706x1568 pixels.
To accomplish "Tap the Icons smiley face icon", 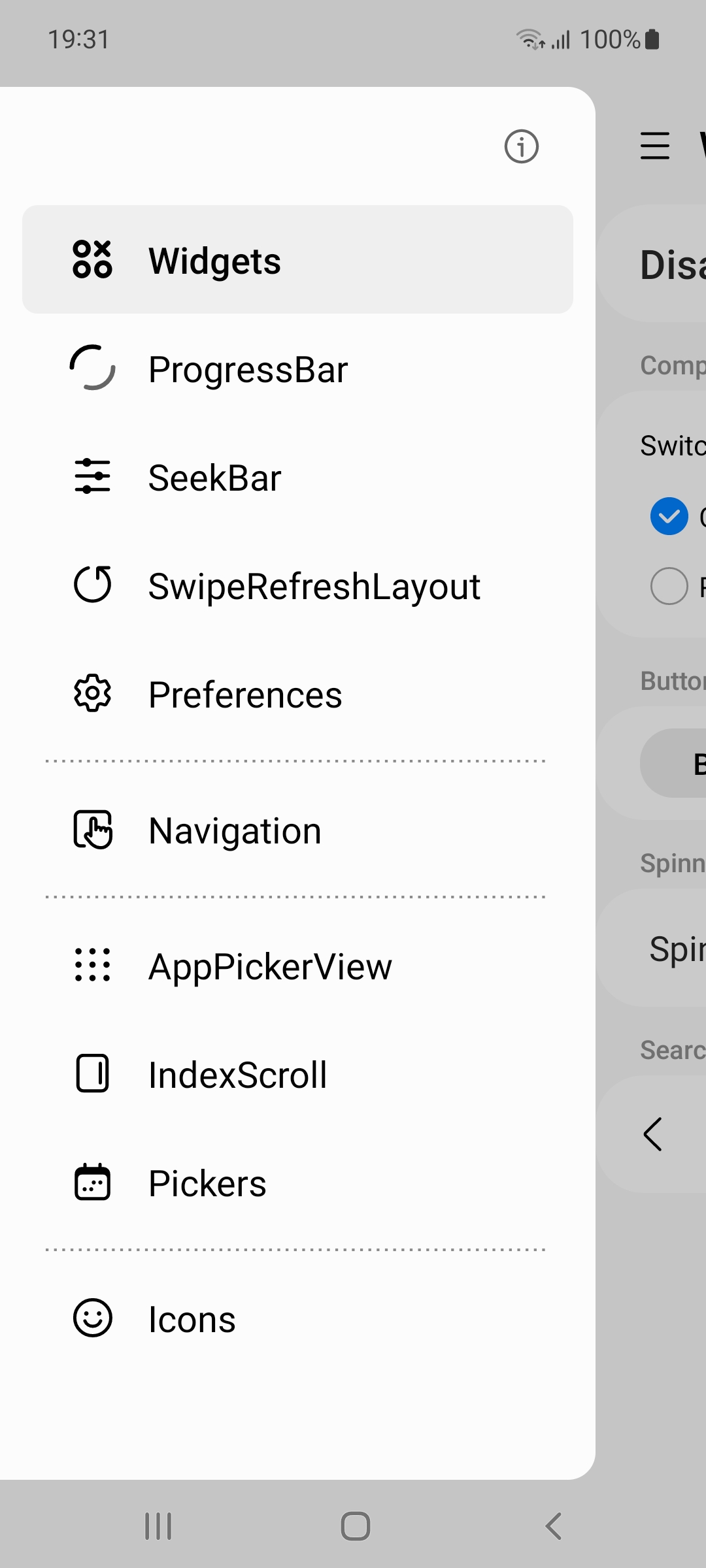I will pos(92,1318).
